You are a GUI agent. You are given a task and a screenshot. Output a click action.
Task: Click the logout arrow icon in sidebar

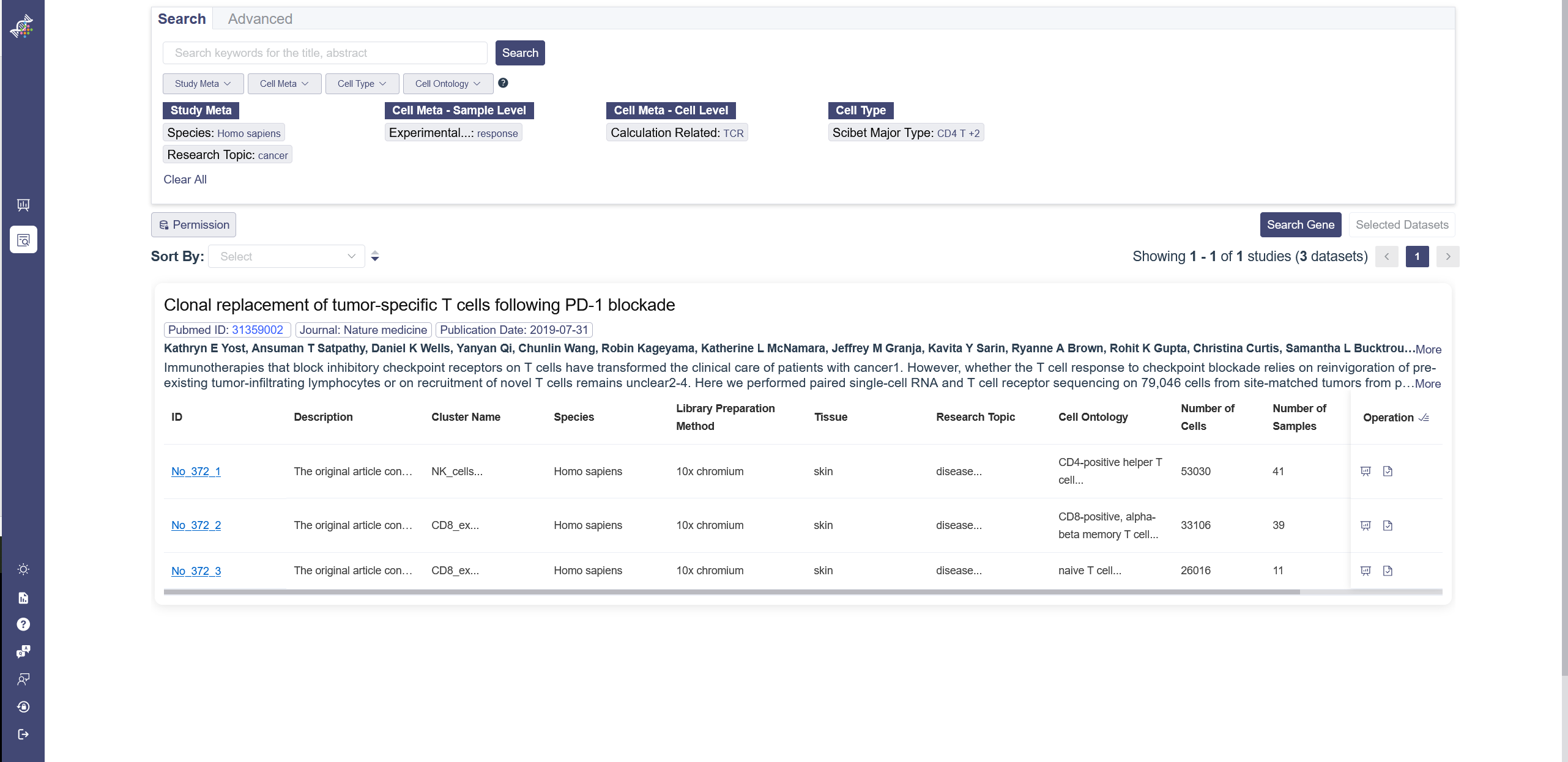point(23,734)
